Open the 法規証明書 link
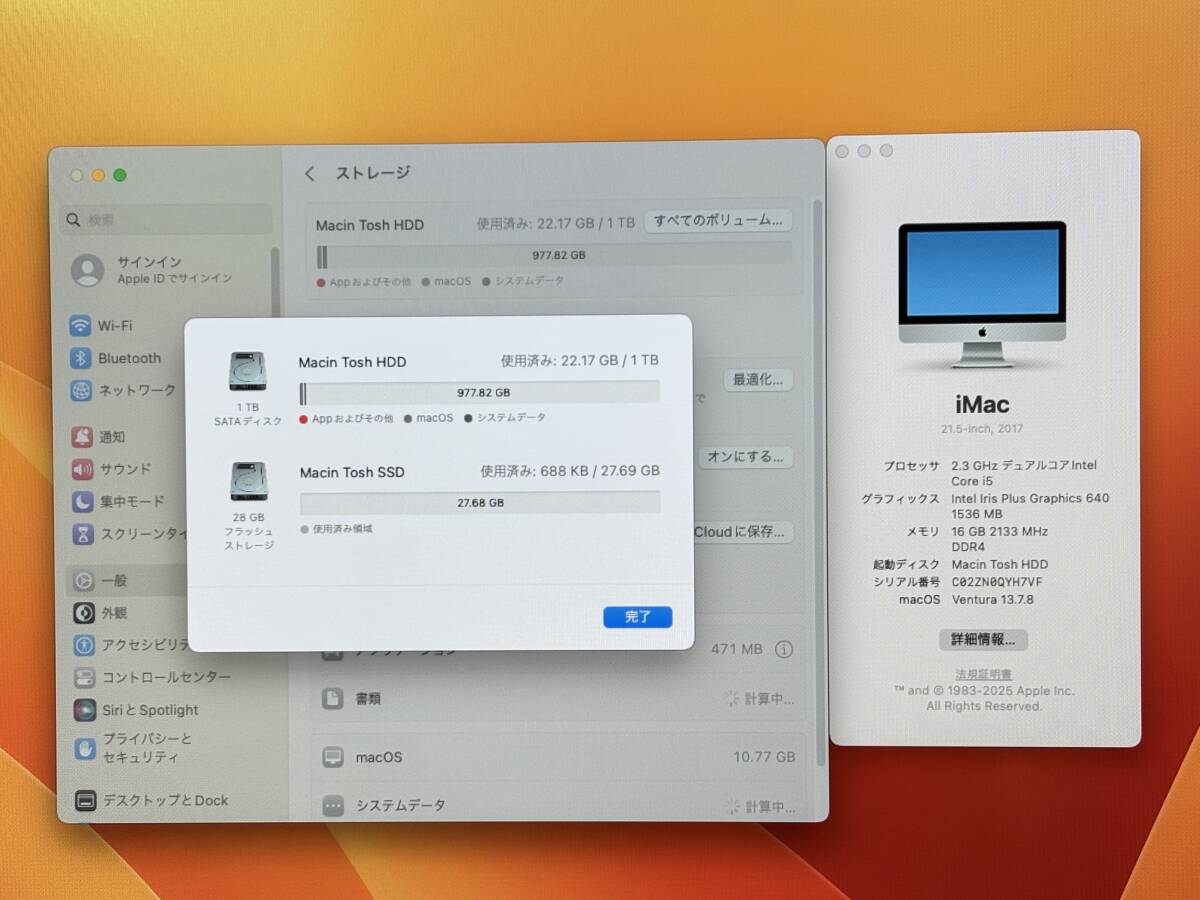This screenshot has height=900, width=1200. 983,675
